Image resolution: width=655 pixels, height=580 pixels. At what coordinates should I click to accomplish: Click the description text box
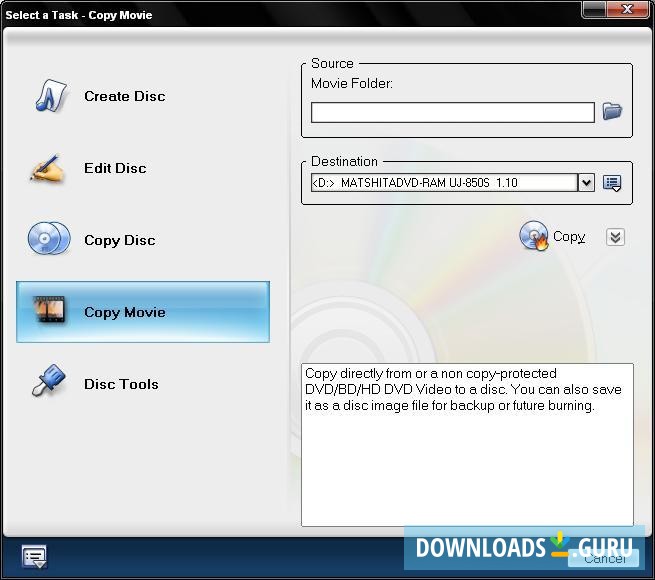(467, 445)
